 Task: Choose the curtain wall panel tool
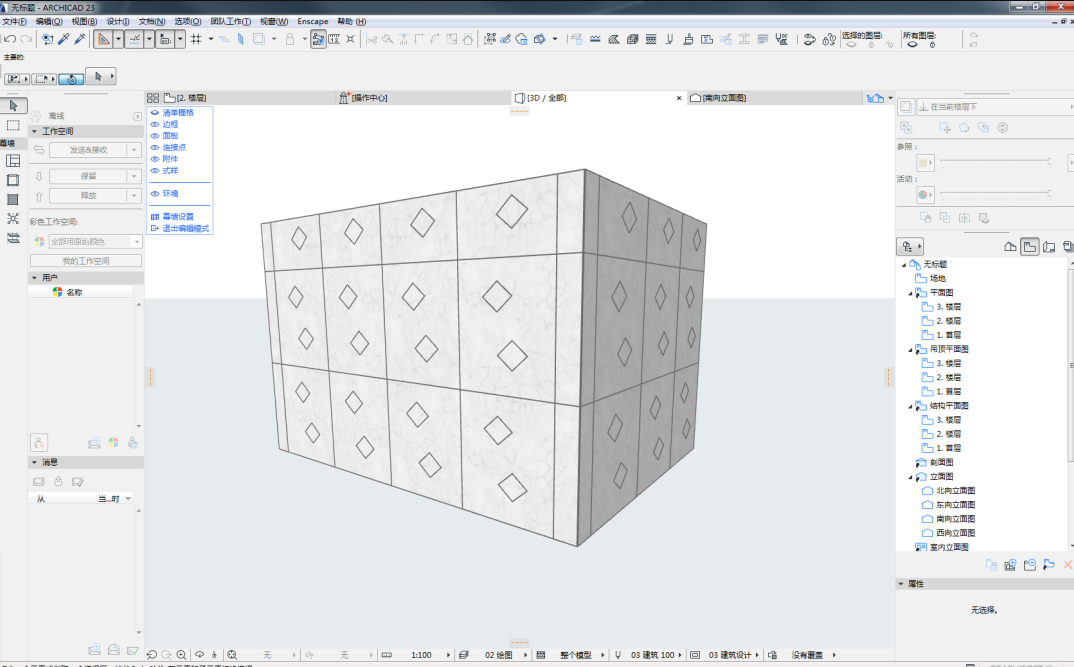point(13,199)
